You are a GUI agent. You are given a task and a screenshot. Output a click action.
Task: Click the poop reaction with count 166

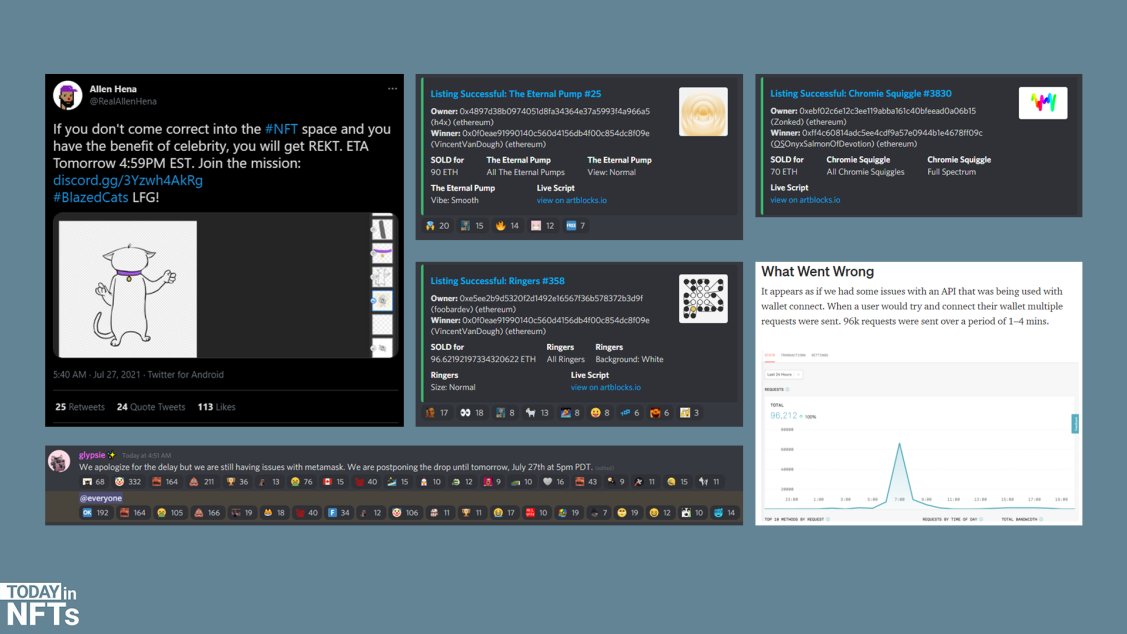pos(207,513)
